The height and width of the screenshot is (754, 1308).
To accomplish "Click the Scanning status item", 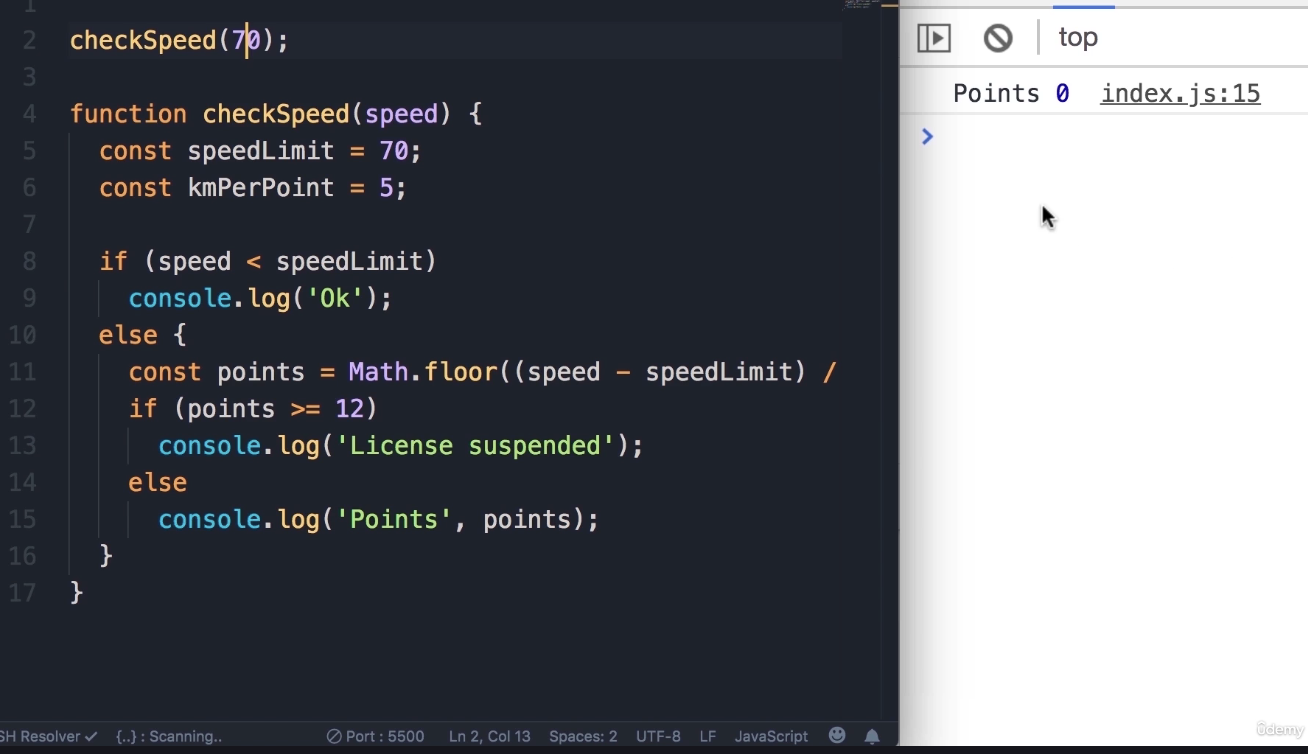I will pyautogui.click(x=169, y=736).
